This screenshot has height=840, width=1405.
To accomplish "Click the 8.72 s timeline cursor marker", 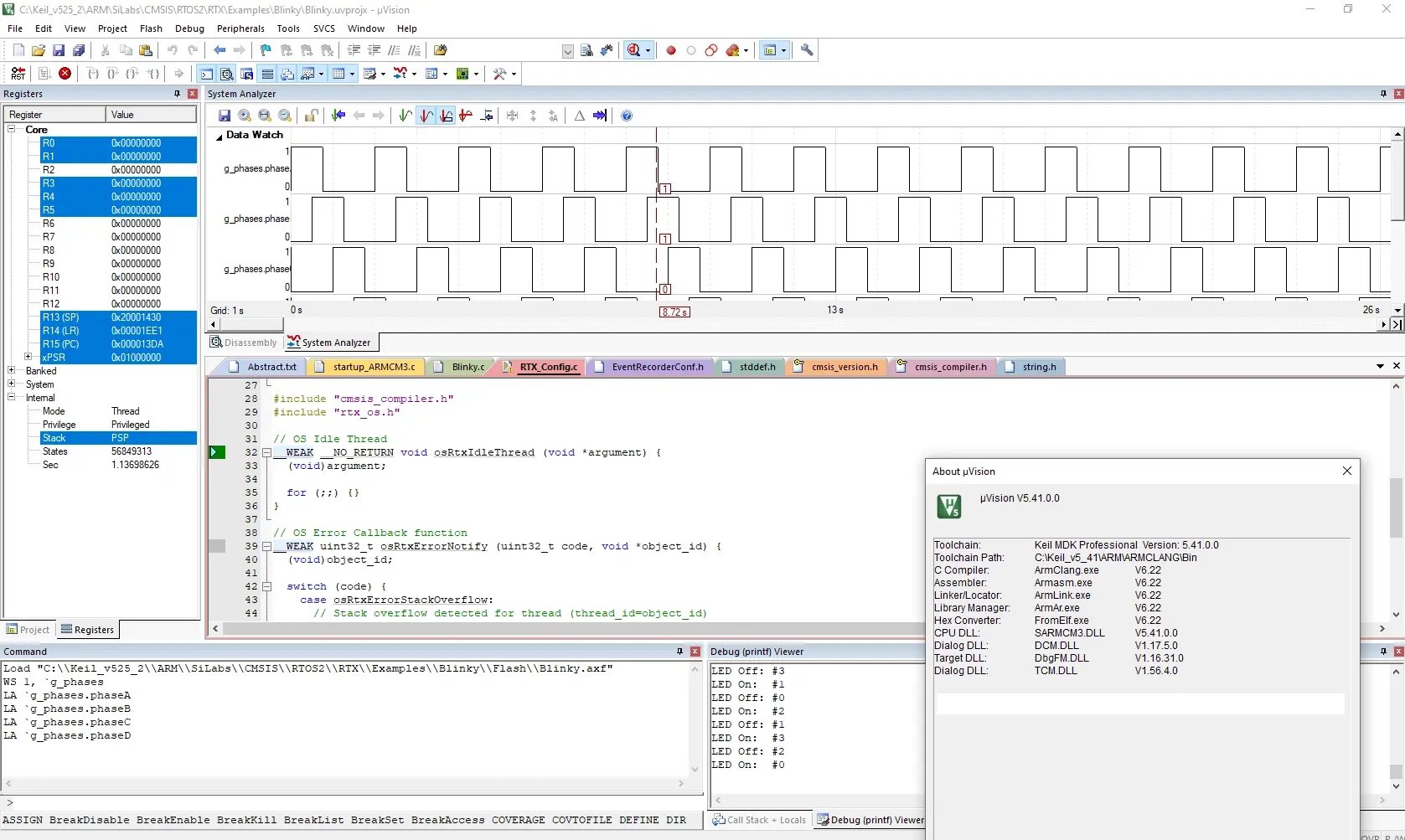I will coord(674,312).
